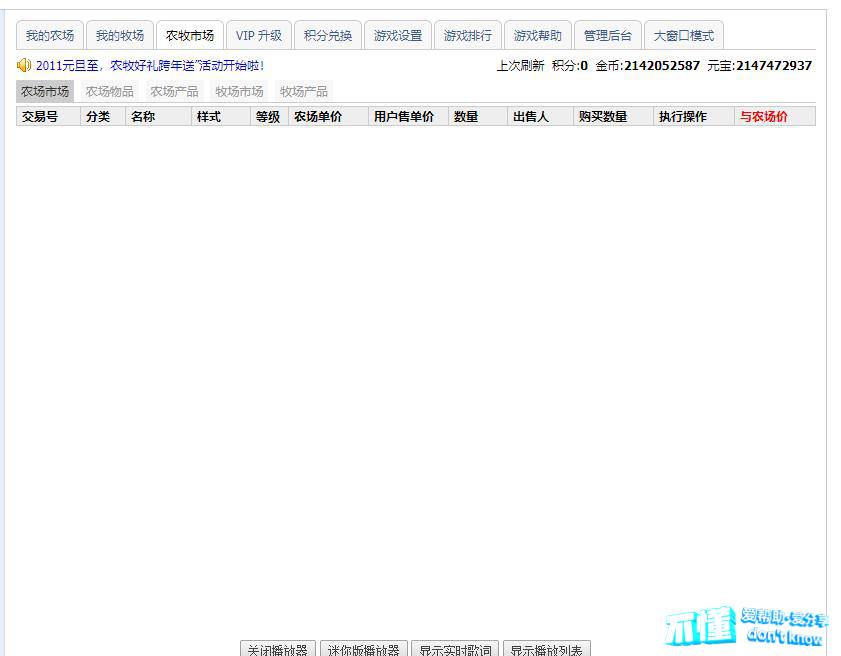Go to the 积分兑换 tab
This screenshot has width=841, height=656.
328,36
